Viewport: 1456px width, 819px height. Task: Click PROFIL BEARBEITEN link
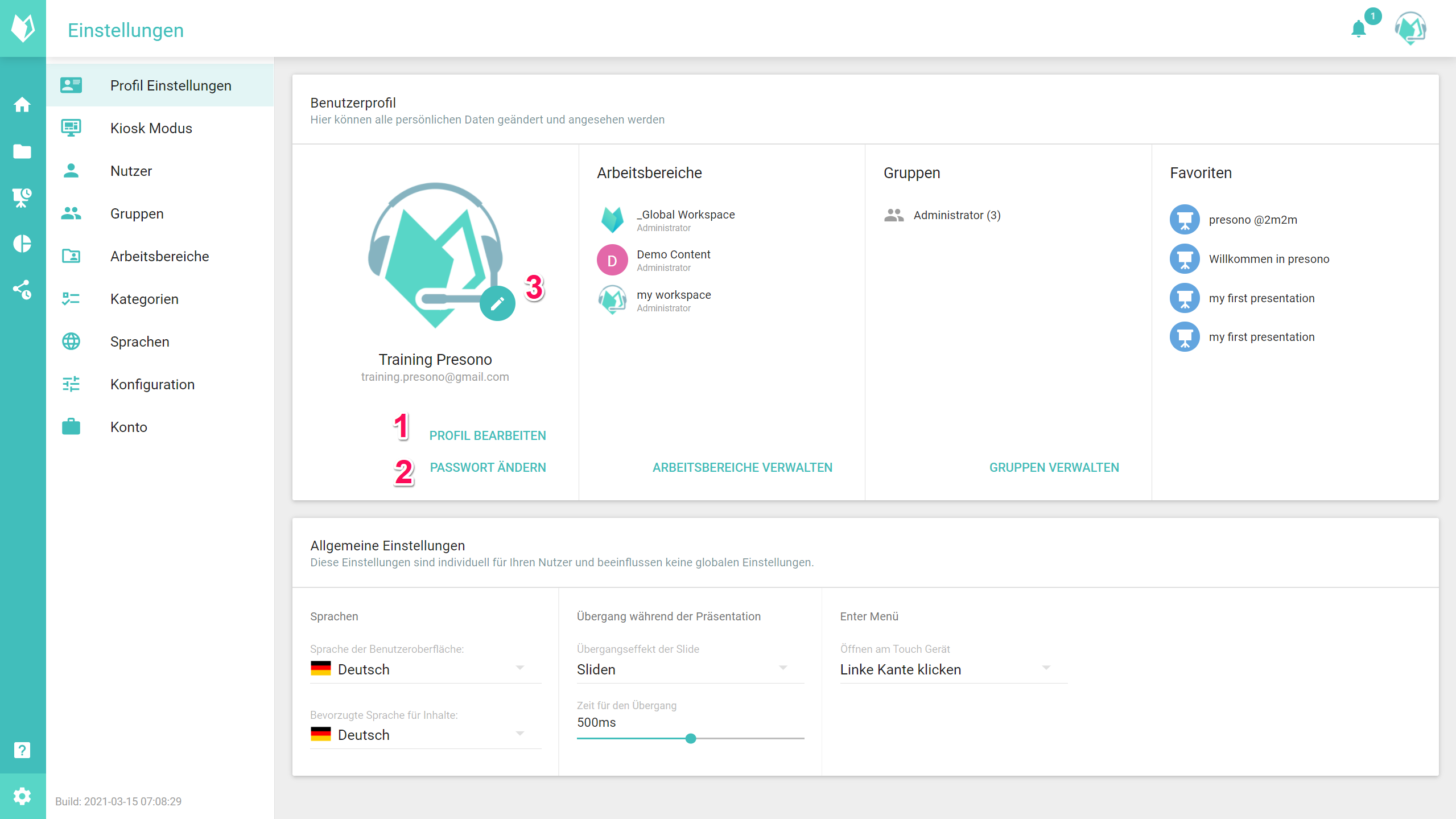(487, 435)
